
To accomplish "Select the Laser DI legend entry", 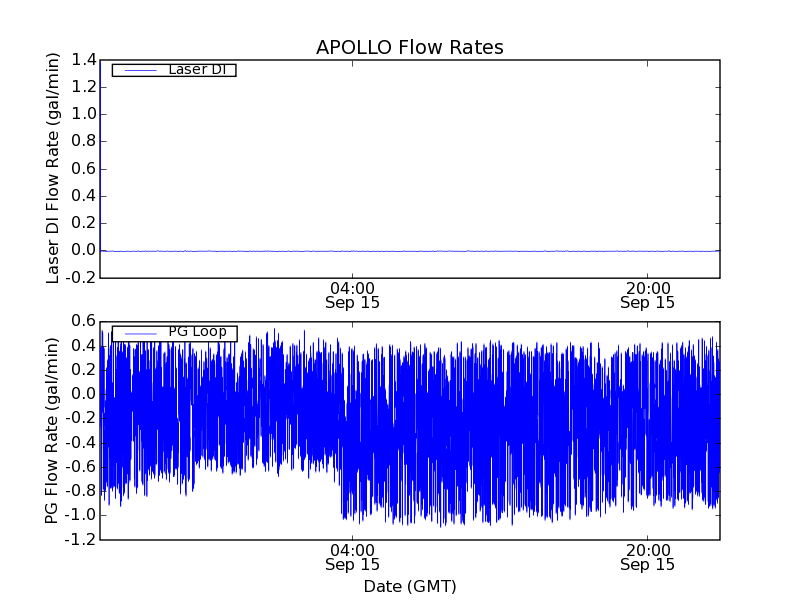I will click(x=195, y=70).
